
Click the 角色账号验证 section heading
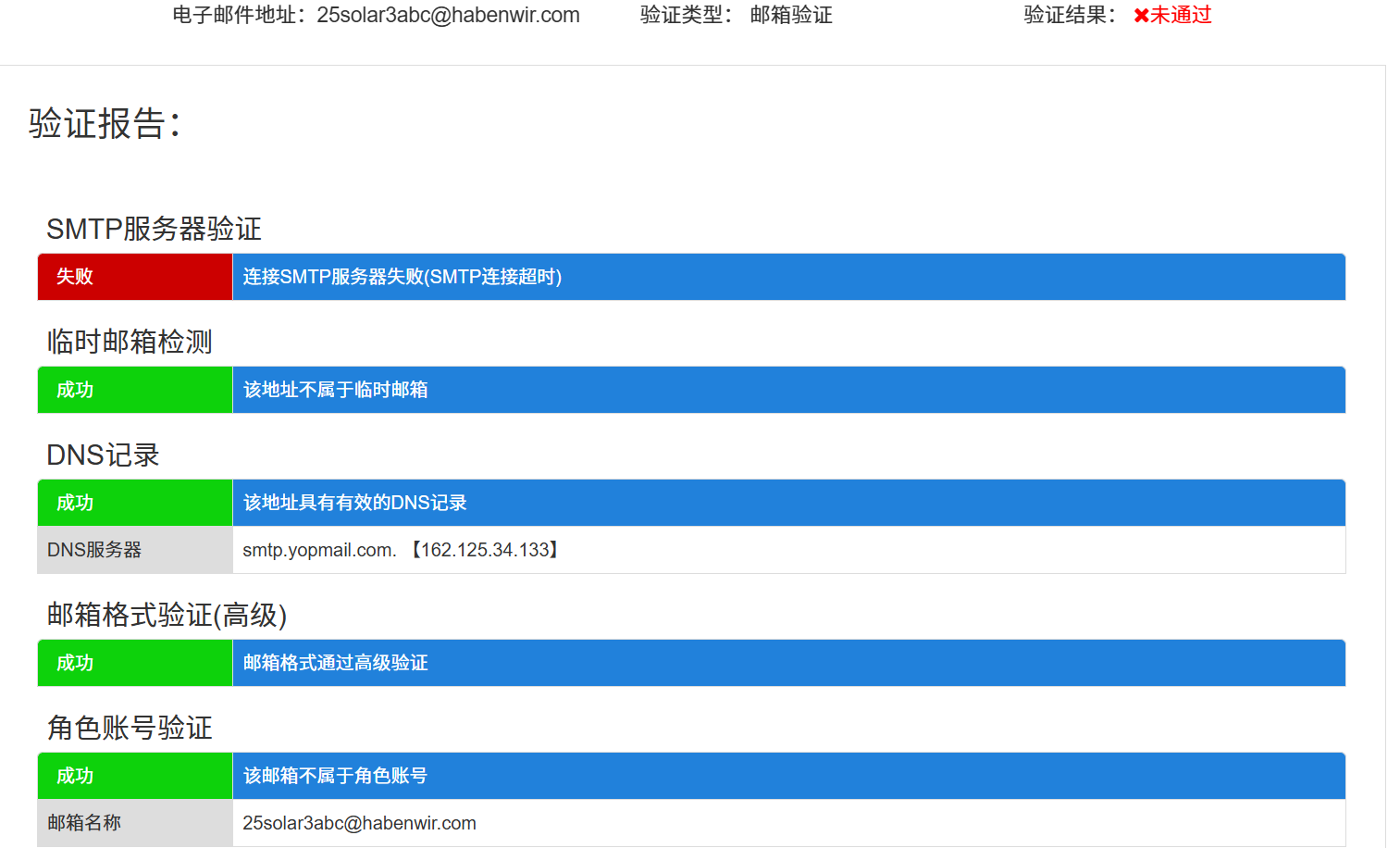click(130, 728)
